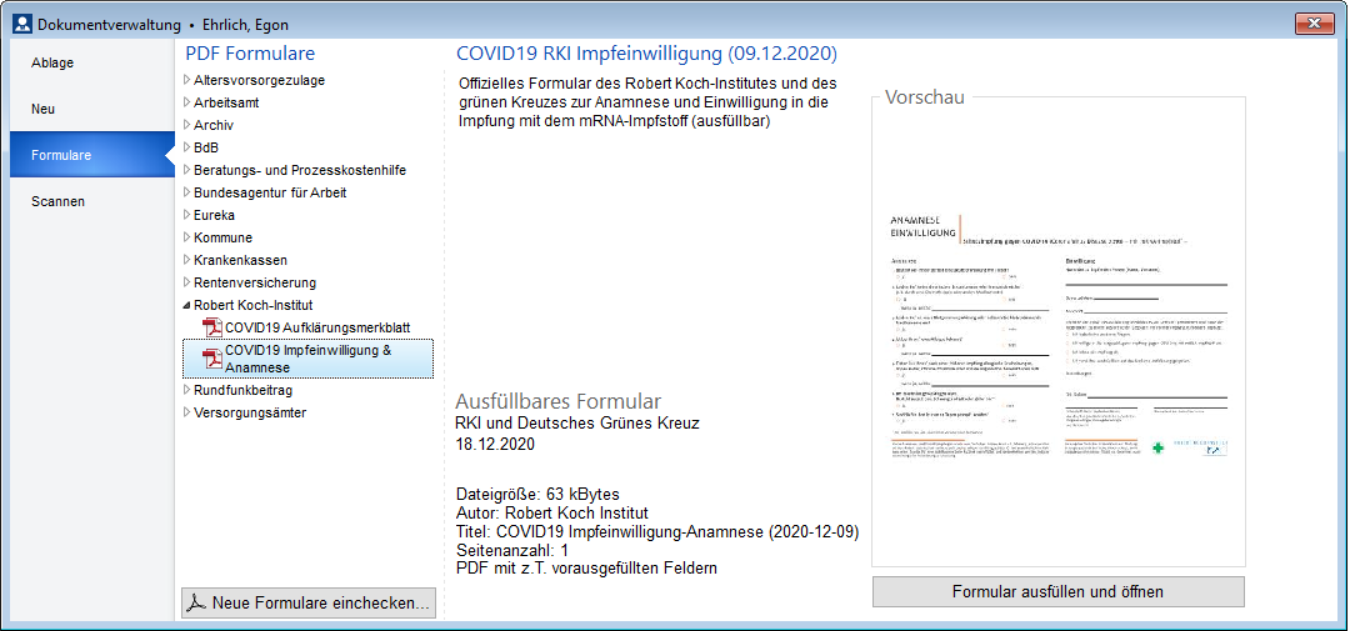Click Neue Formulare einchecken button
Screen dimensions: 1348x631
click(x=308, y=603)
